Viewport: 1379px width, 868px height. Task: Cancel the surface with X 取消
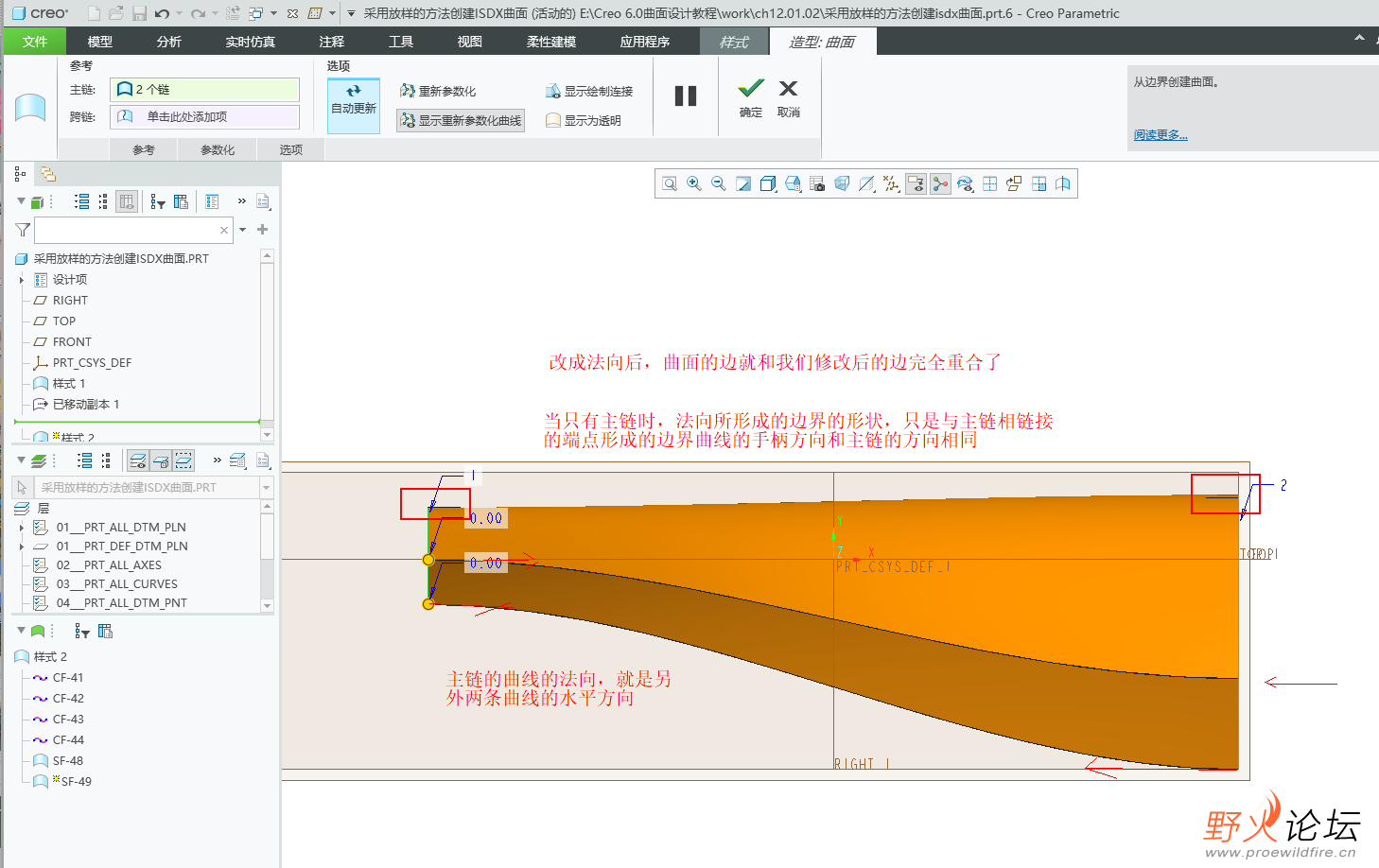(x=788, y=98)
